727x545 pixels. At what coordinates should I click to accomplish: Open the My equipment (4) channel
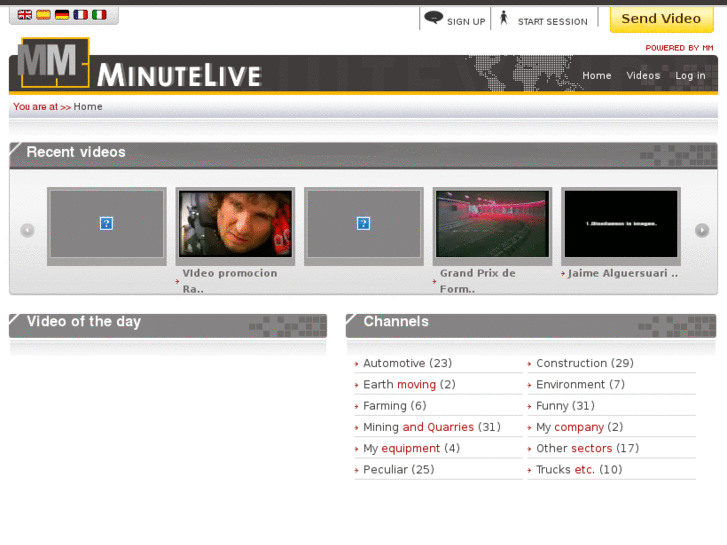(x=411, y=449)
